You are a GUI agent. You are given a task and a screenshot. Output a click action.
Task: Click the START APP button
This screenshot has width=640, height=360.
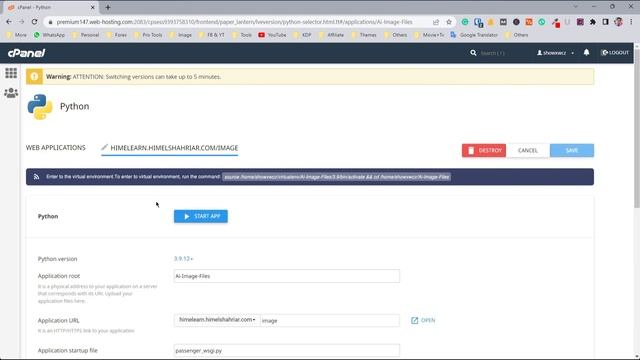pos(201,216)
